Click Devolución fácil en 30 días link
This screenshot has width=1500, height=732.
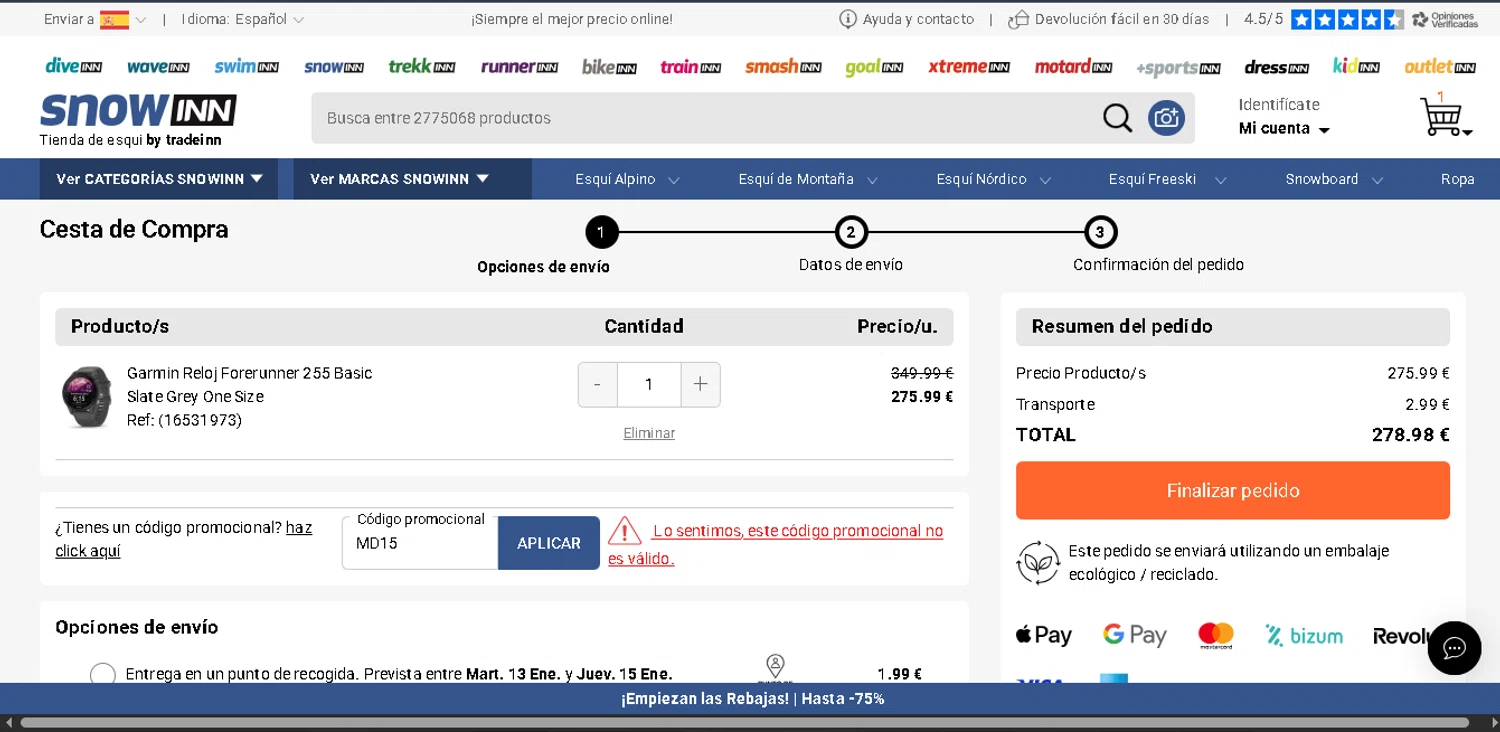tap(1108, 19)
